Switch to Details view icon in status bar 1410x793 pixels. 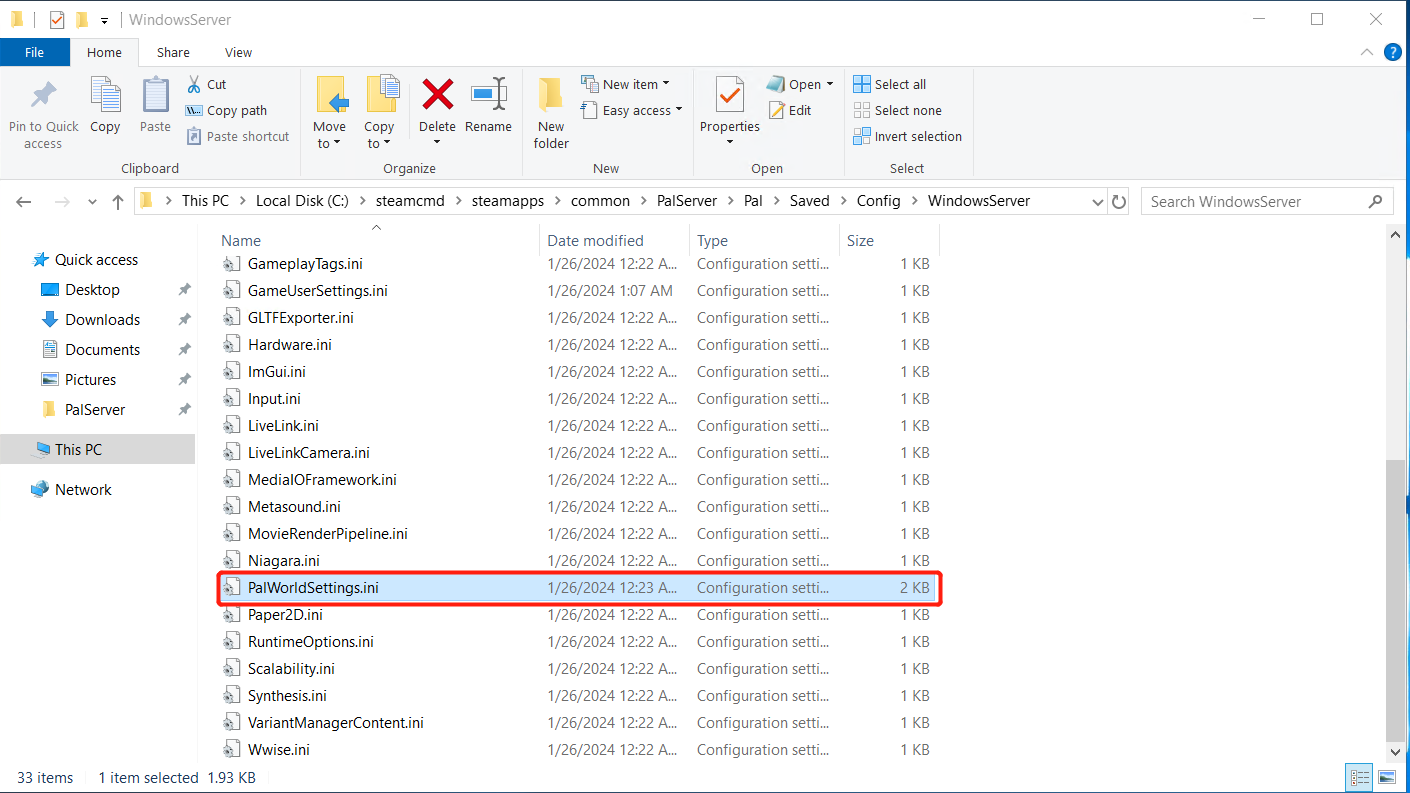pos(1360,777)
